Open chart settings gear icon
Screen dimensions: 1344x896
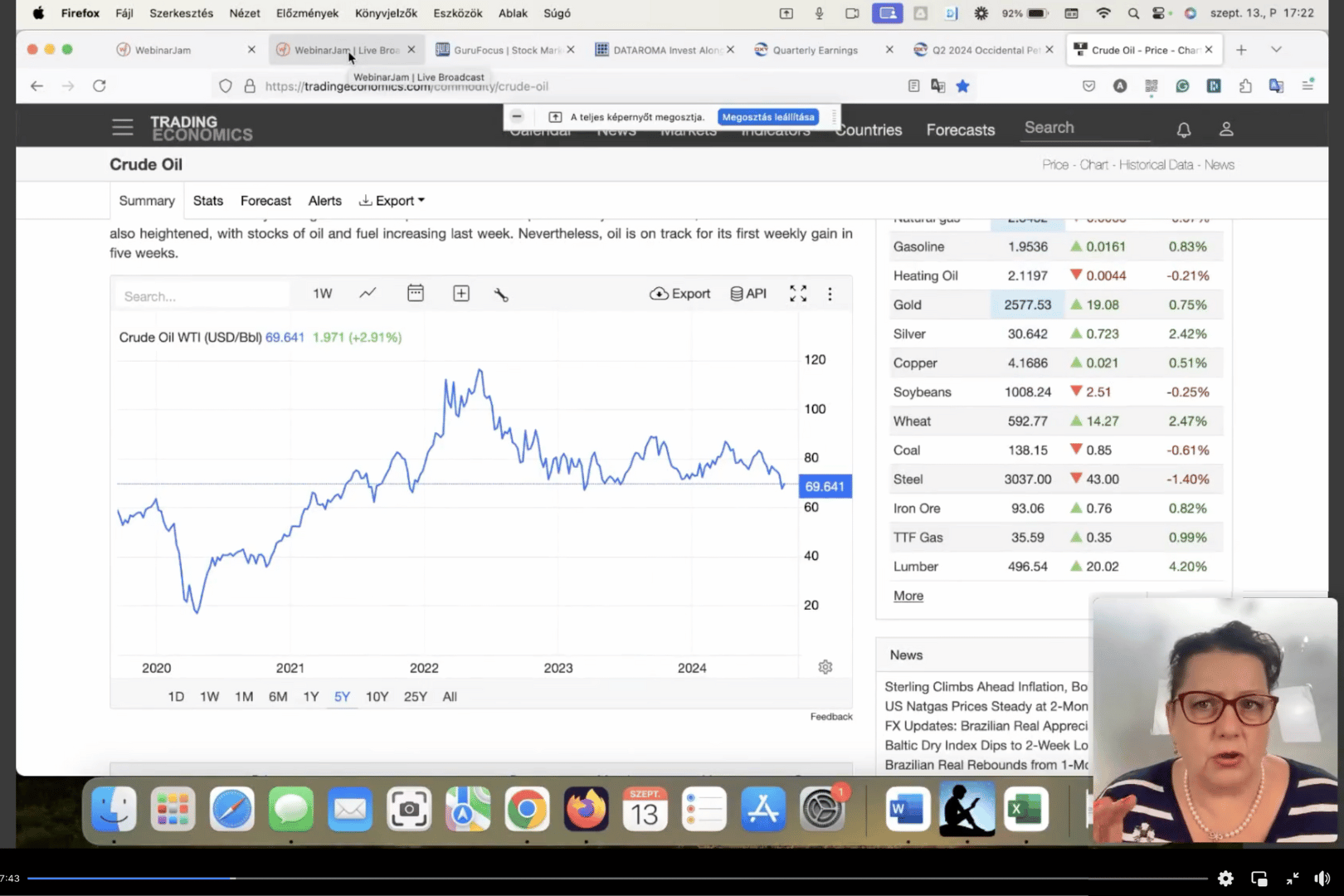(x=825, y=667)
